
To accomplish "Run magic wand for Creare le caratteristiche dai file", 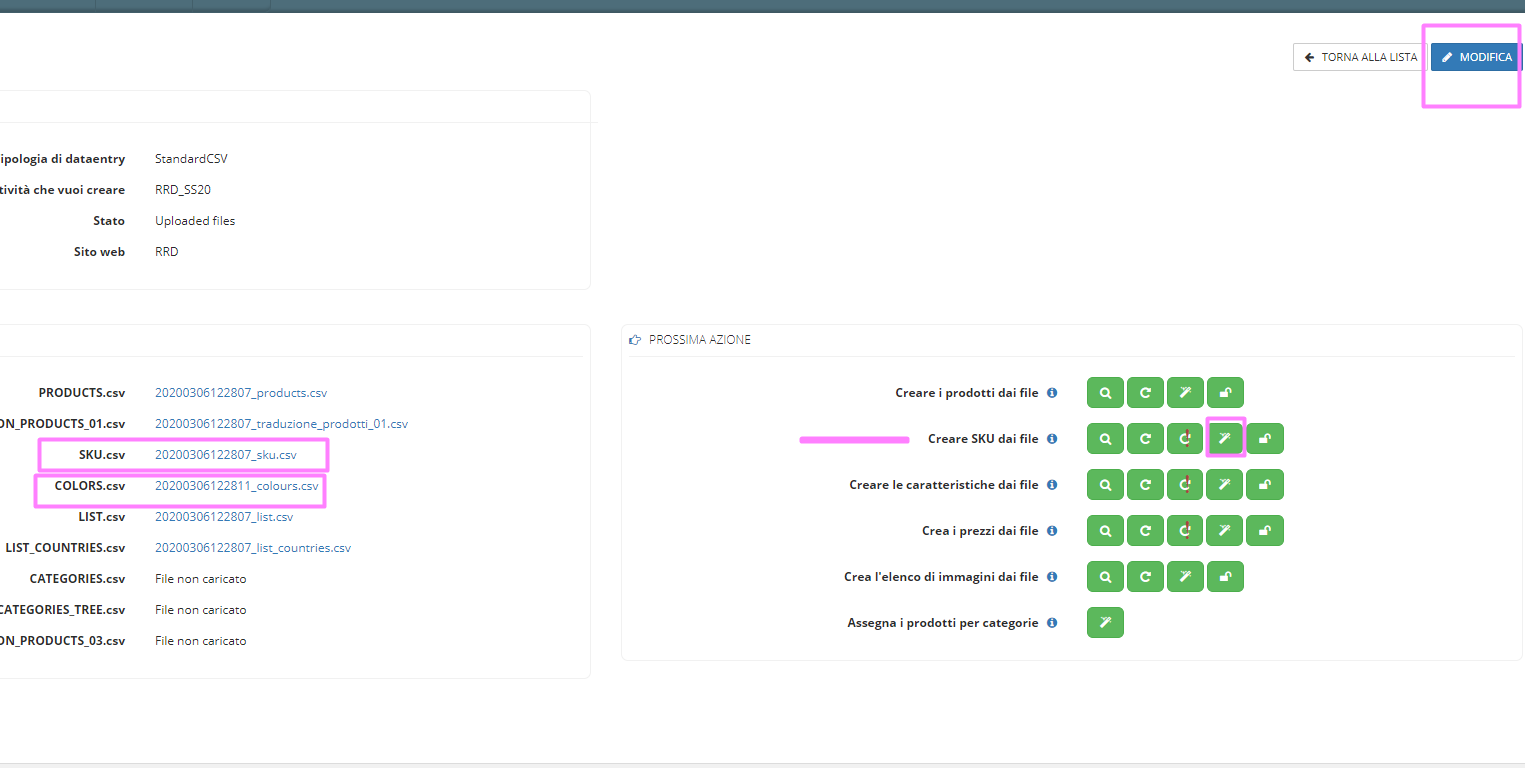I will (x=1225, y=485).
